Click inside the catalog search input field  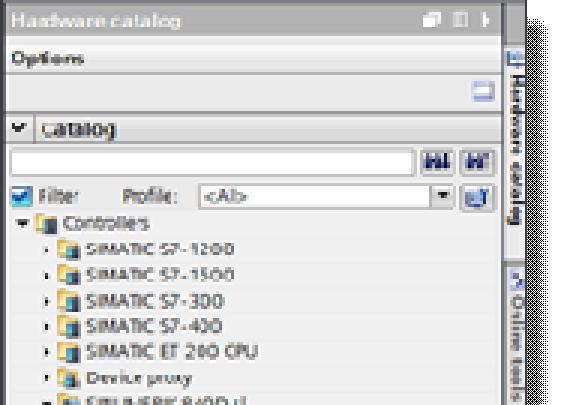click(x=212, y=163)
